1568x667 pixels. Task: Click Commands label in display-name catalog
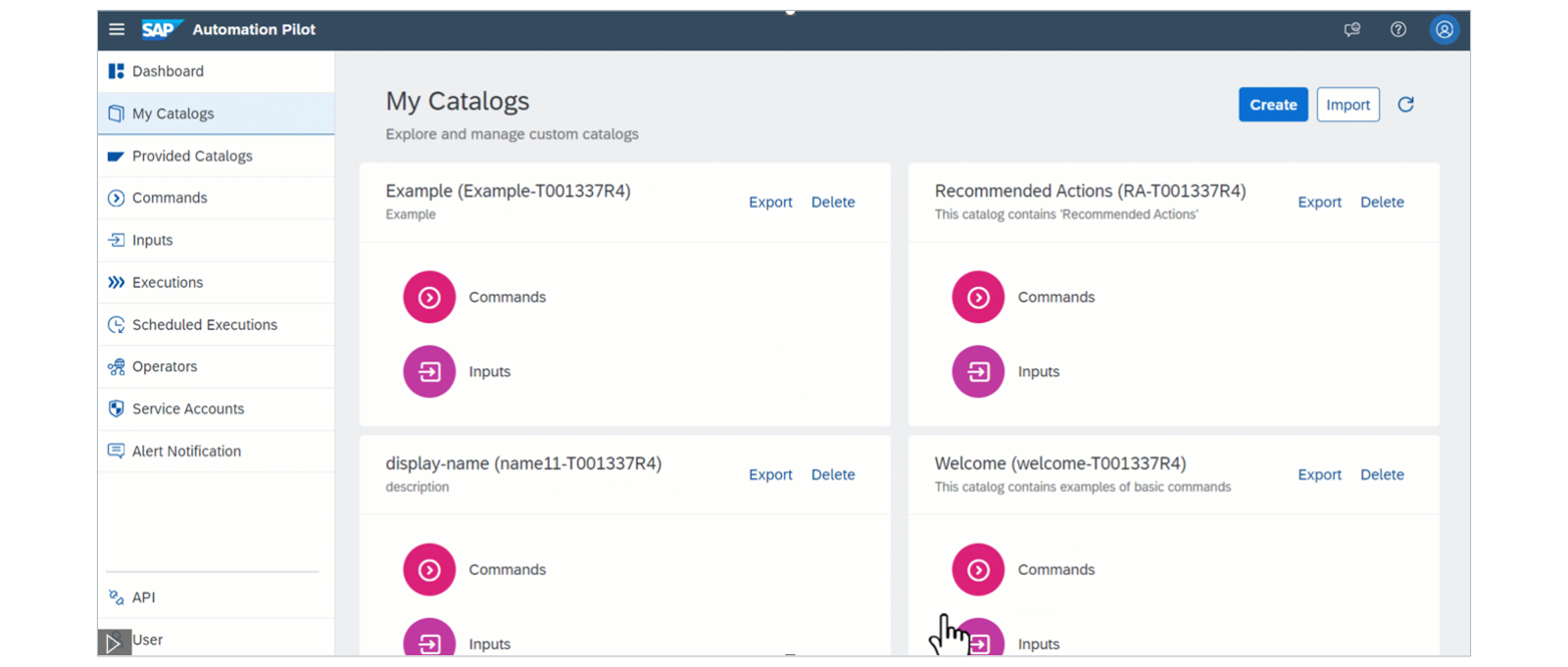[507, 569]
